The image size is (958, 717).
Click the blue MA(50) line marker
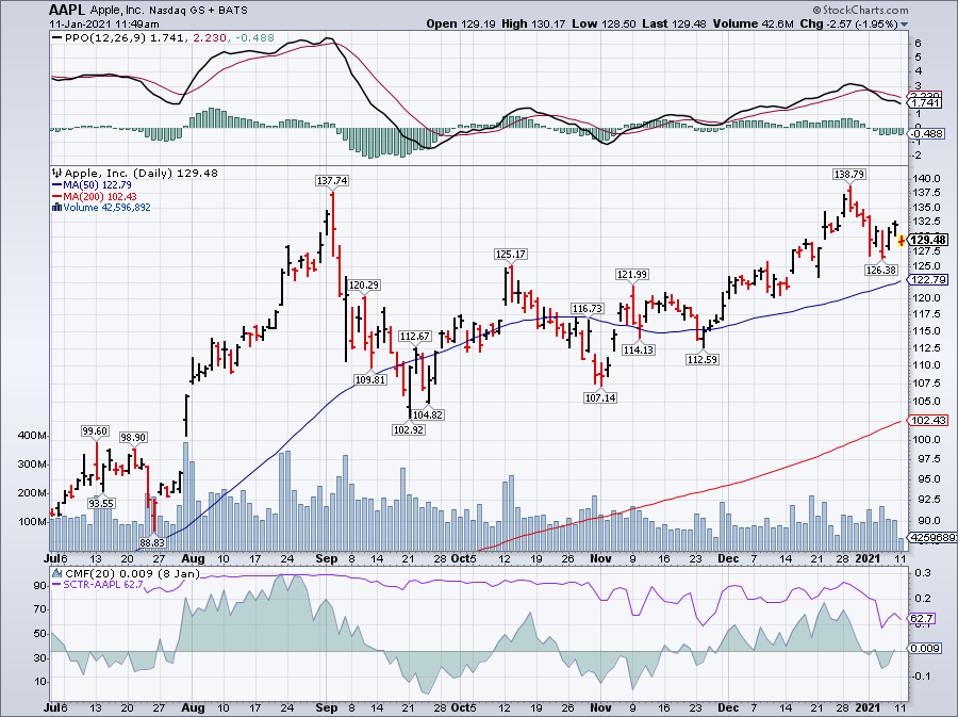tap(57, 185)
